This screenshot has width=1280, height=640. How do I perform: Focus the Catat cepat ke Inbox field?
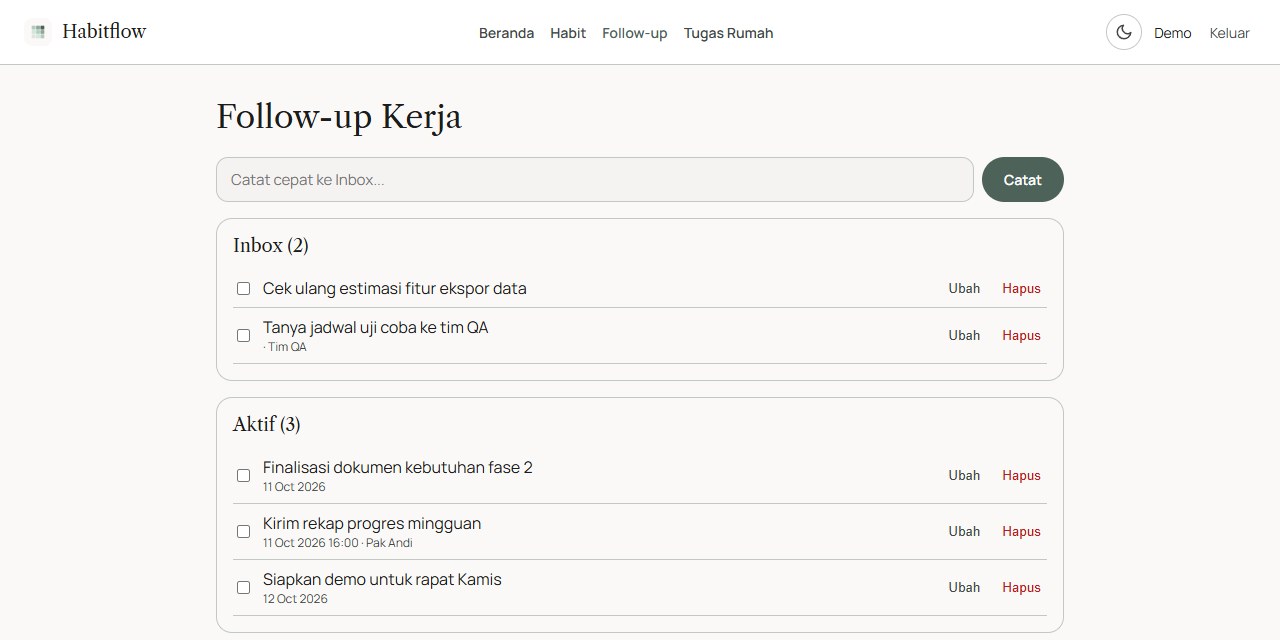[595, 180]
